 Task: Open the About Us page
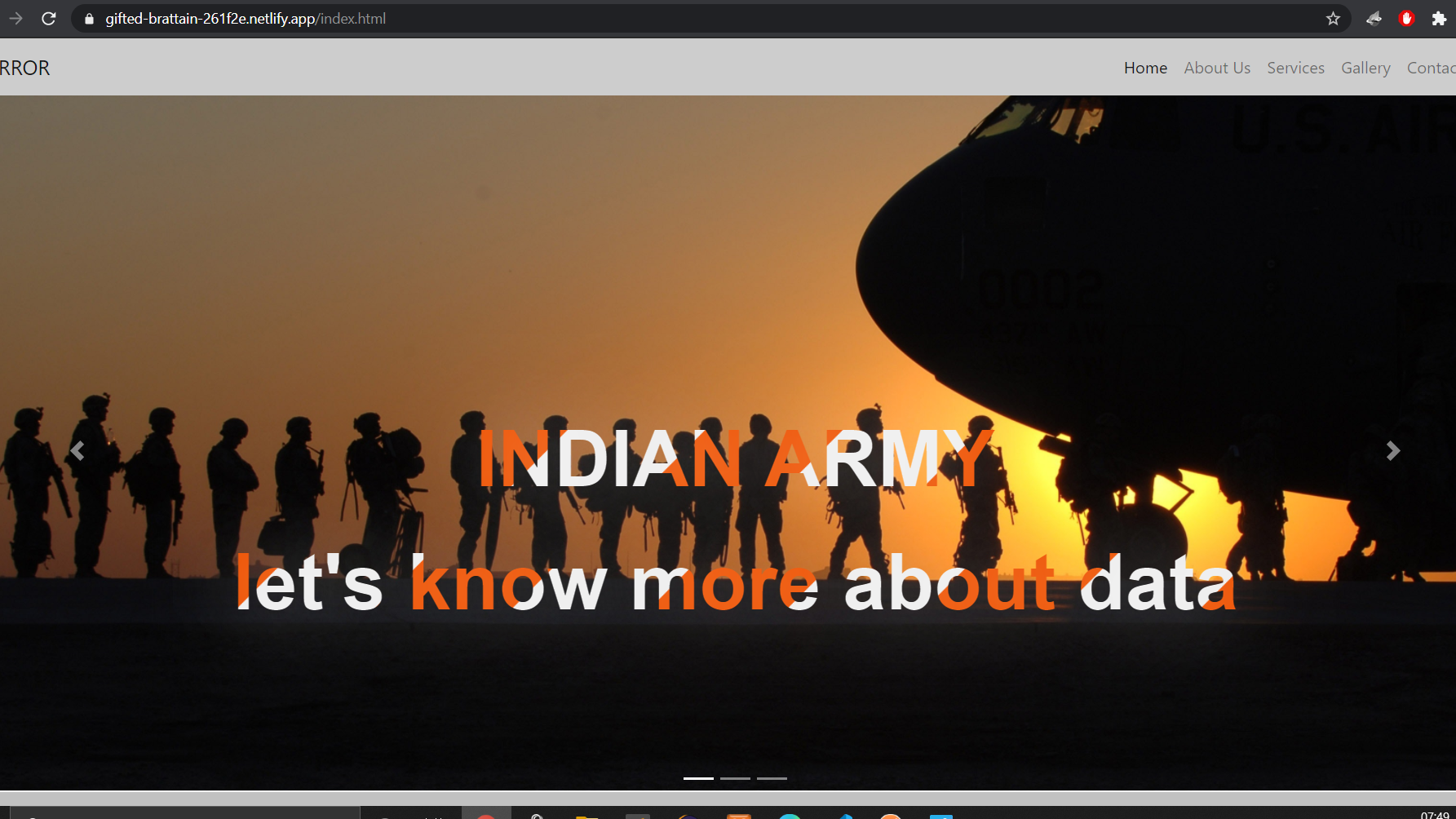(x=1217, y=68)
